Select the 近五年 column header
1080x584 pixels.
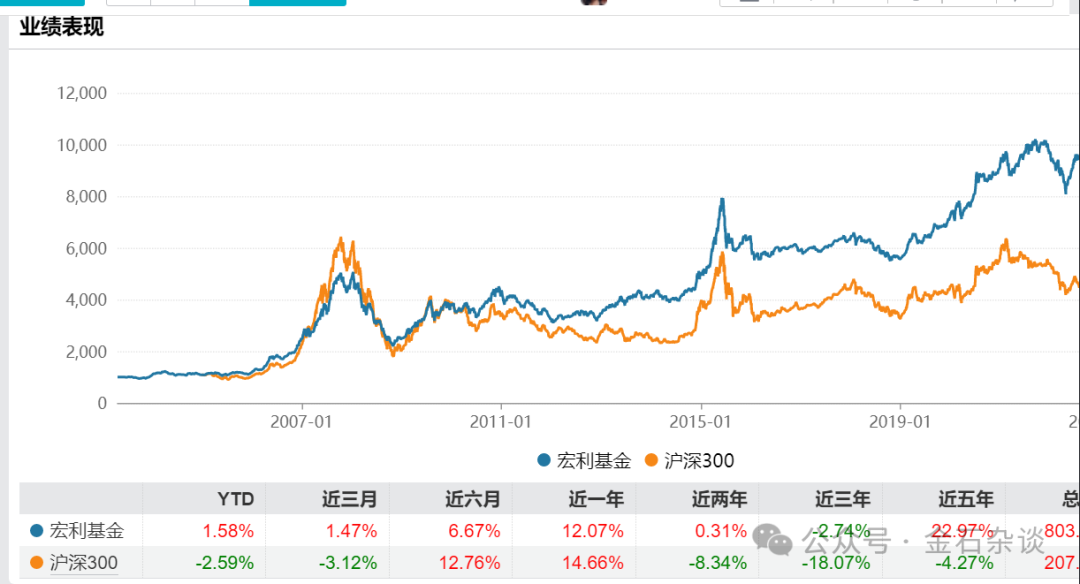click(x=966, y=498)
